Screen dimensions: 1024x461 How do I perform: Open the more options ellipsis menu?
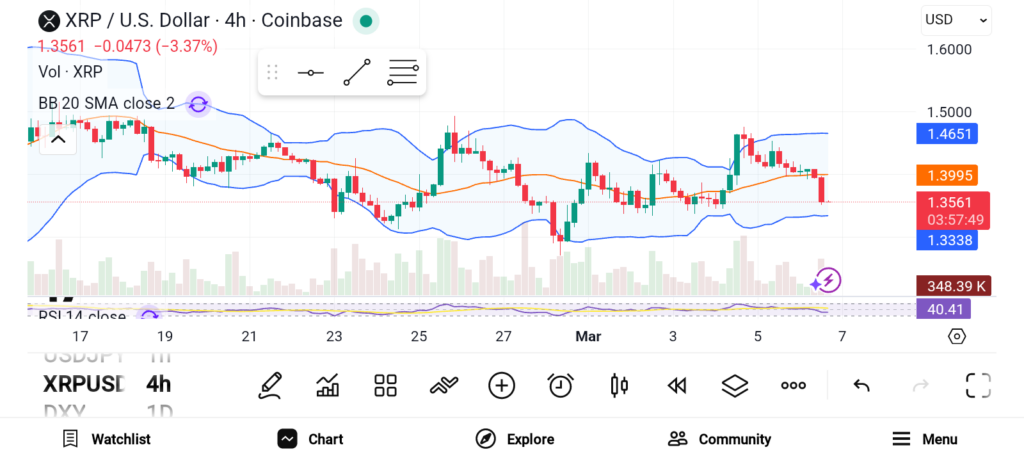(x=793, y=385)
